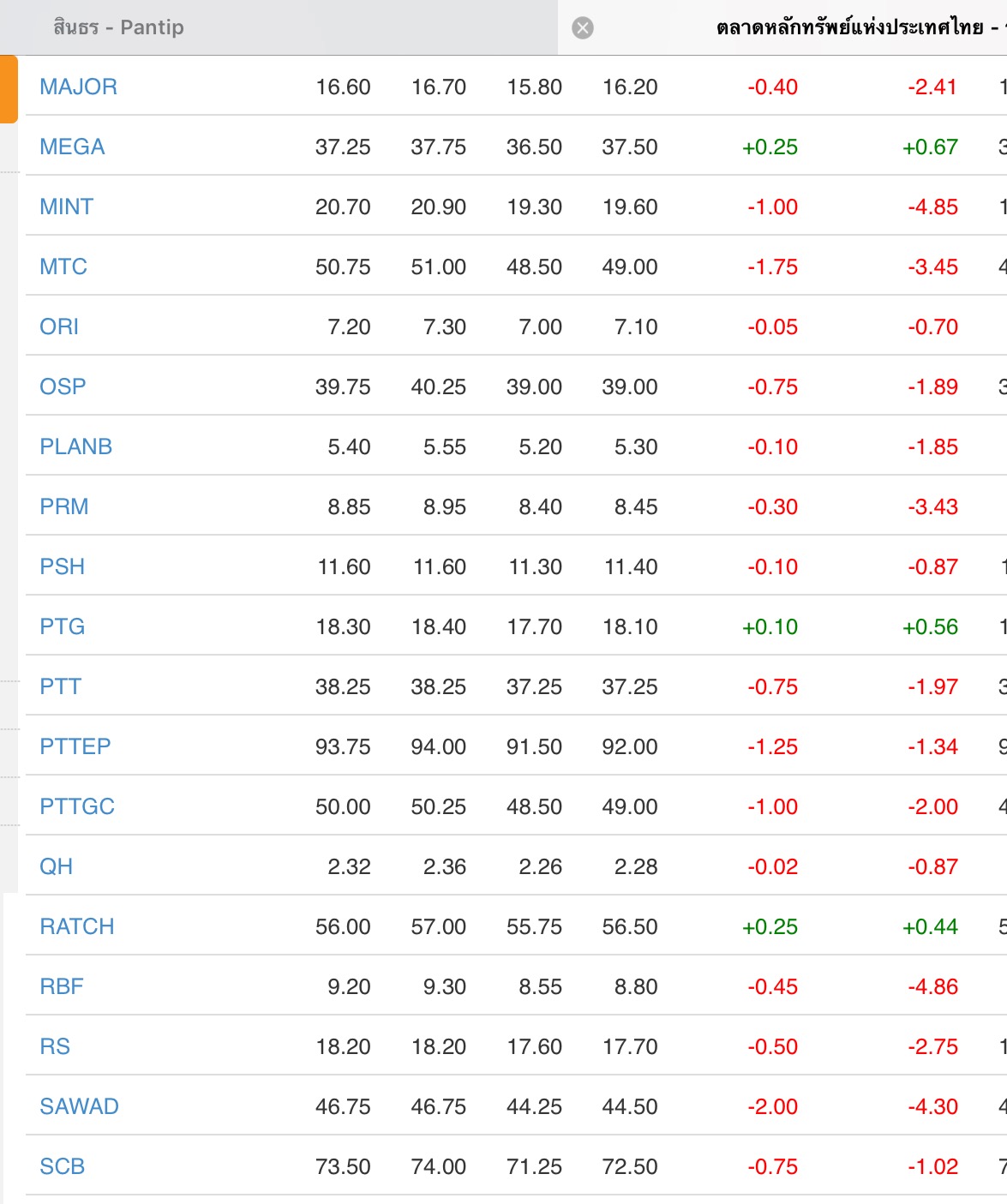This screenshot has width=1007, height=1204.
Task: Select the PTTGC ticker link
Action: coord(76,806)
